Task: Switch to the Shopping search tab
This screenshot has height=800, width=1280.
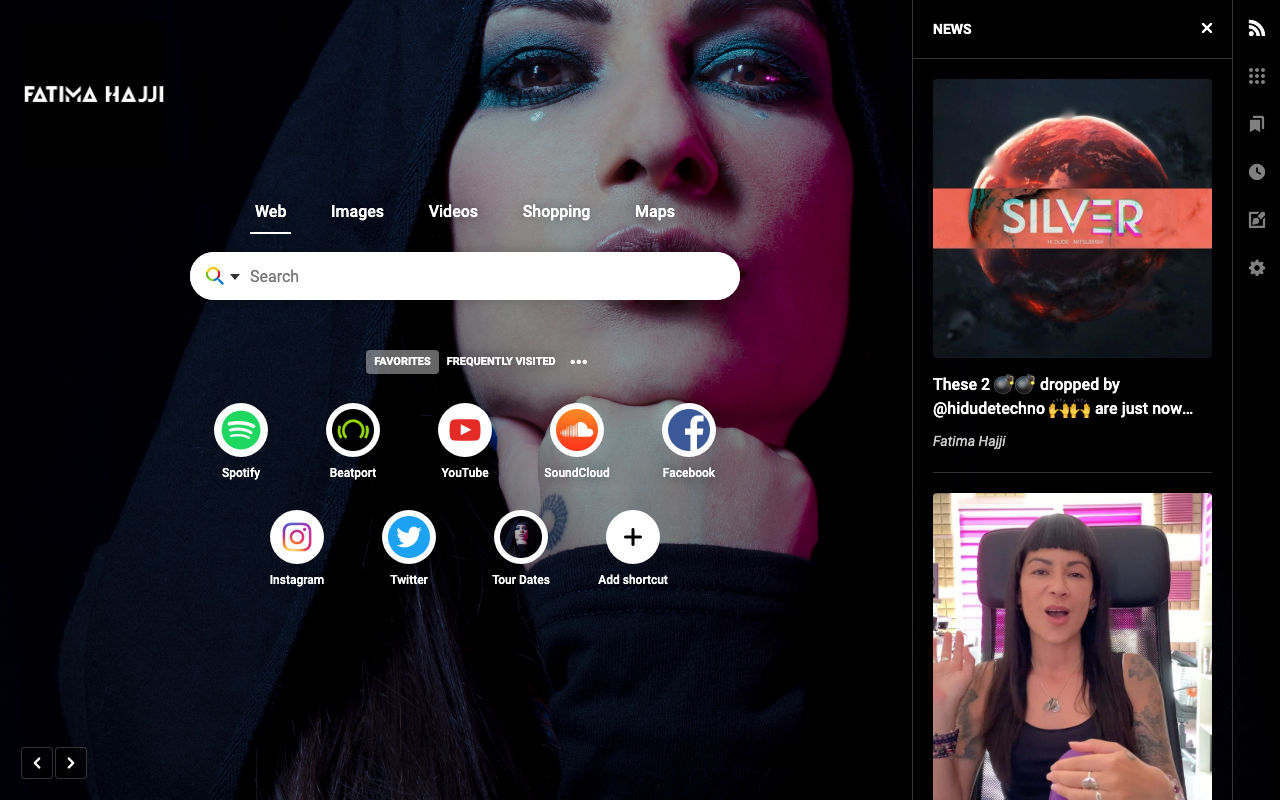Action: tap(556, 212)
